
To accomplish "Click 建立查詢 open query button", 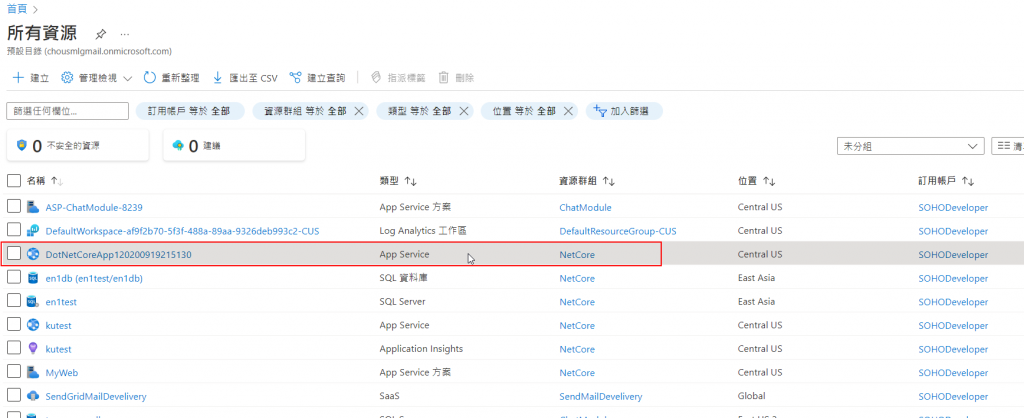I will click(x=317, y=78).
